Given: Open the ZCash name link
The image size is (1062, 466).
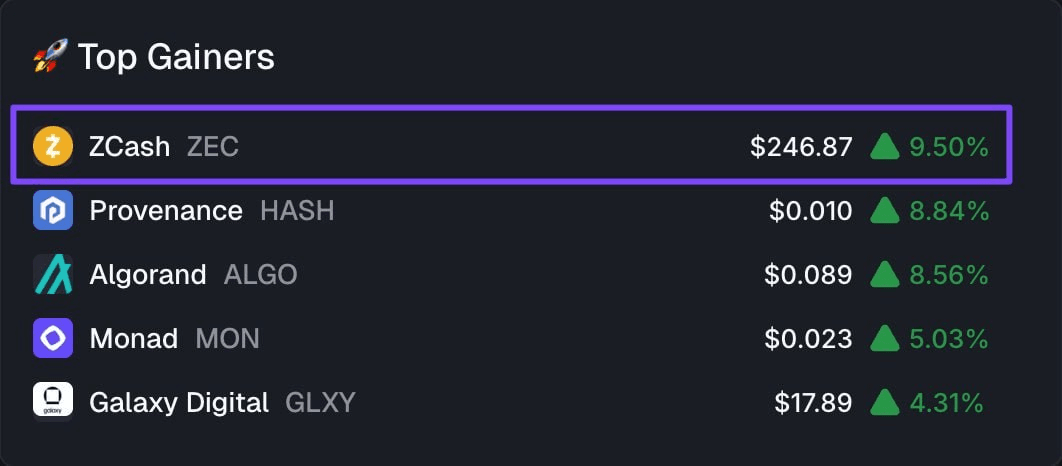Looking at the screenshot, I should click(x=130, y=148).
